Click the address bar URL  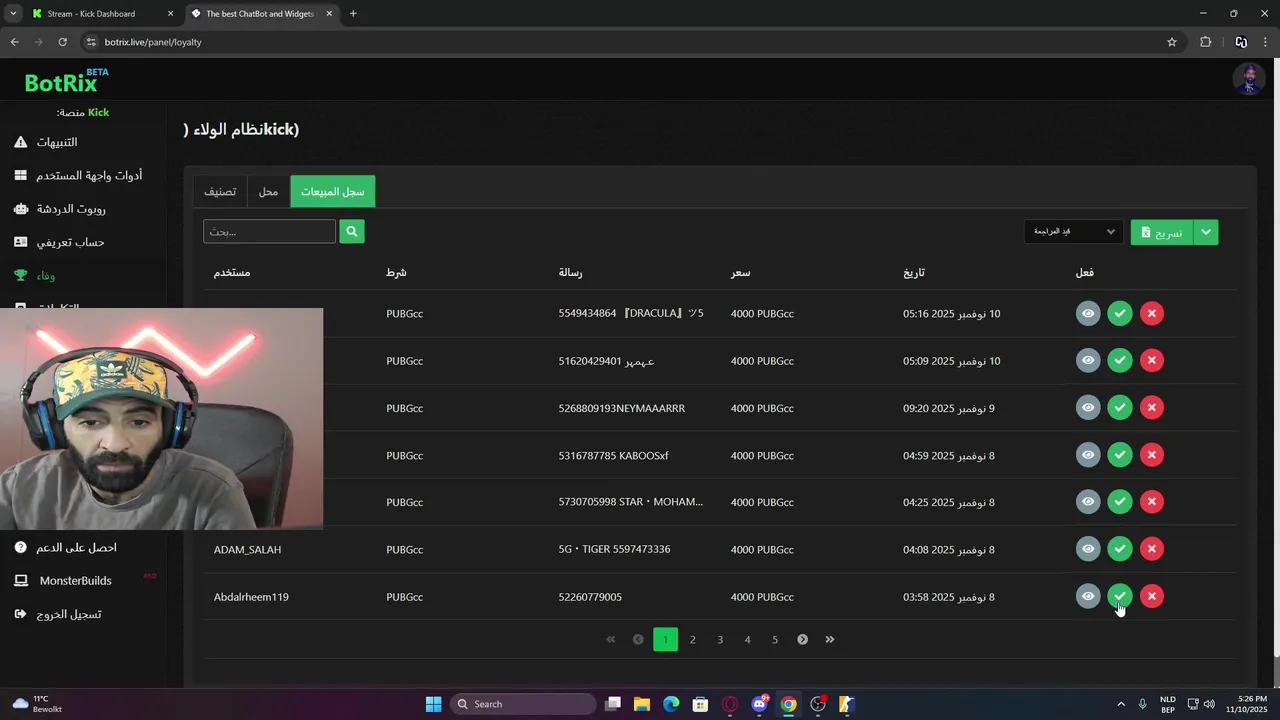153,42
